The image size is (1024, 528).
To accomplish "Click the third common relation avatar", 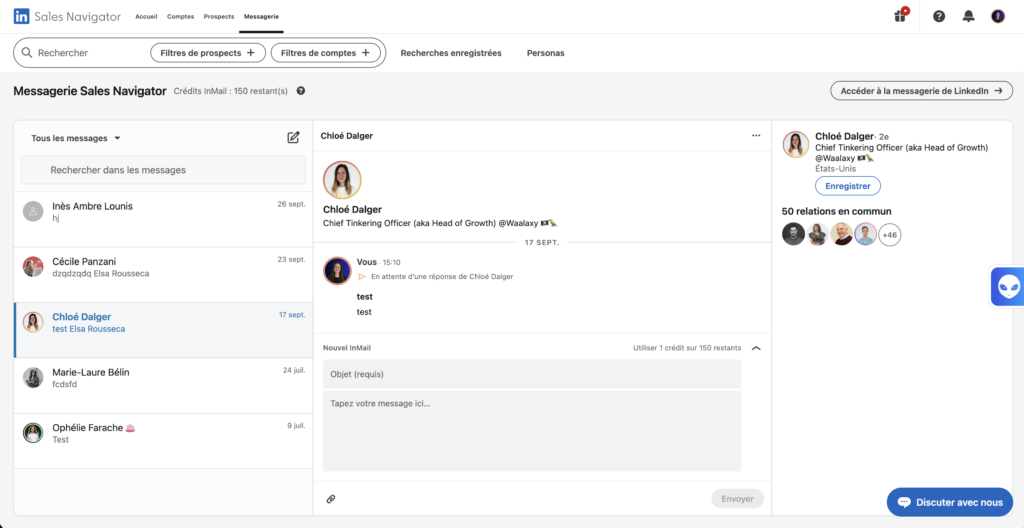I will pos(842,234).
